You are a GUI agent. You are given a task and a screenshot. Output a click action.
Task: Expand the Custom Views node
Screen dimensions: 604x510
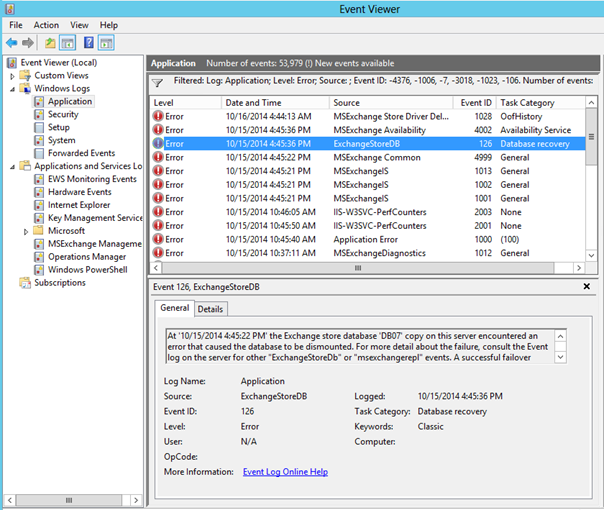[12, 75]
